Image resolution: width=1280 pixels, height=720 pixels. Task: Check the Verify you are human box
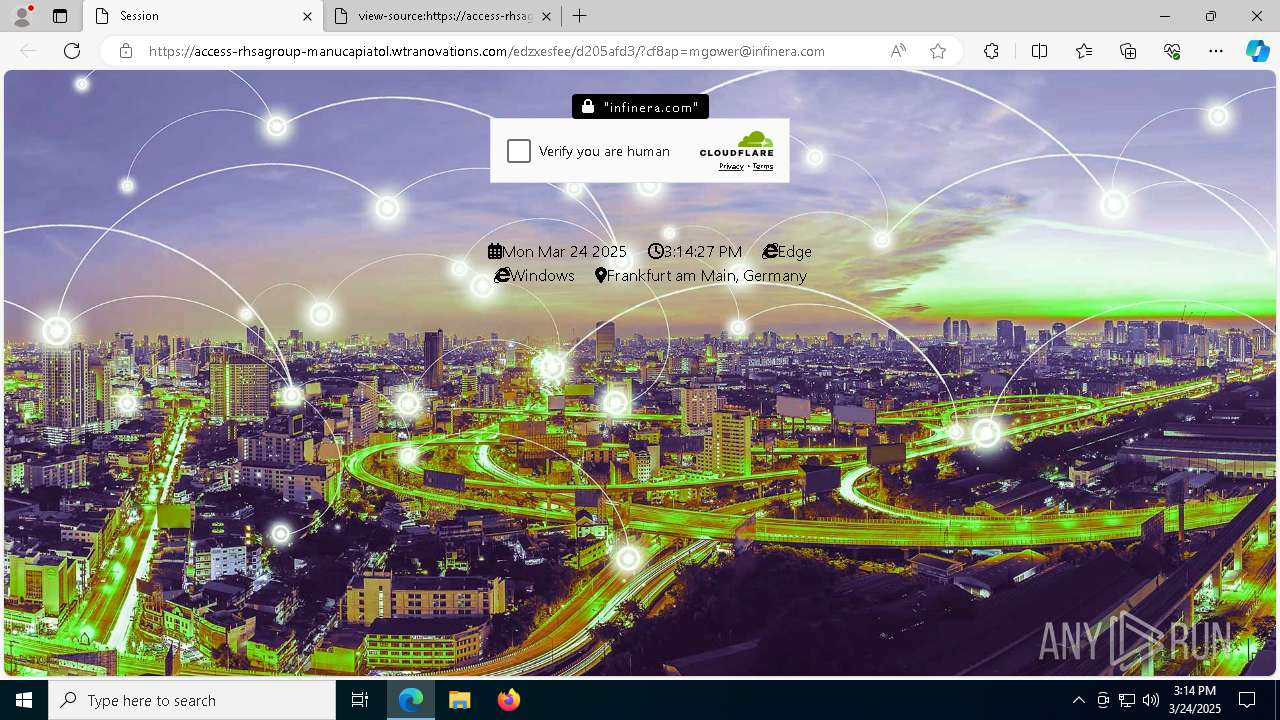click(519, 151)
